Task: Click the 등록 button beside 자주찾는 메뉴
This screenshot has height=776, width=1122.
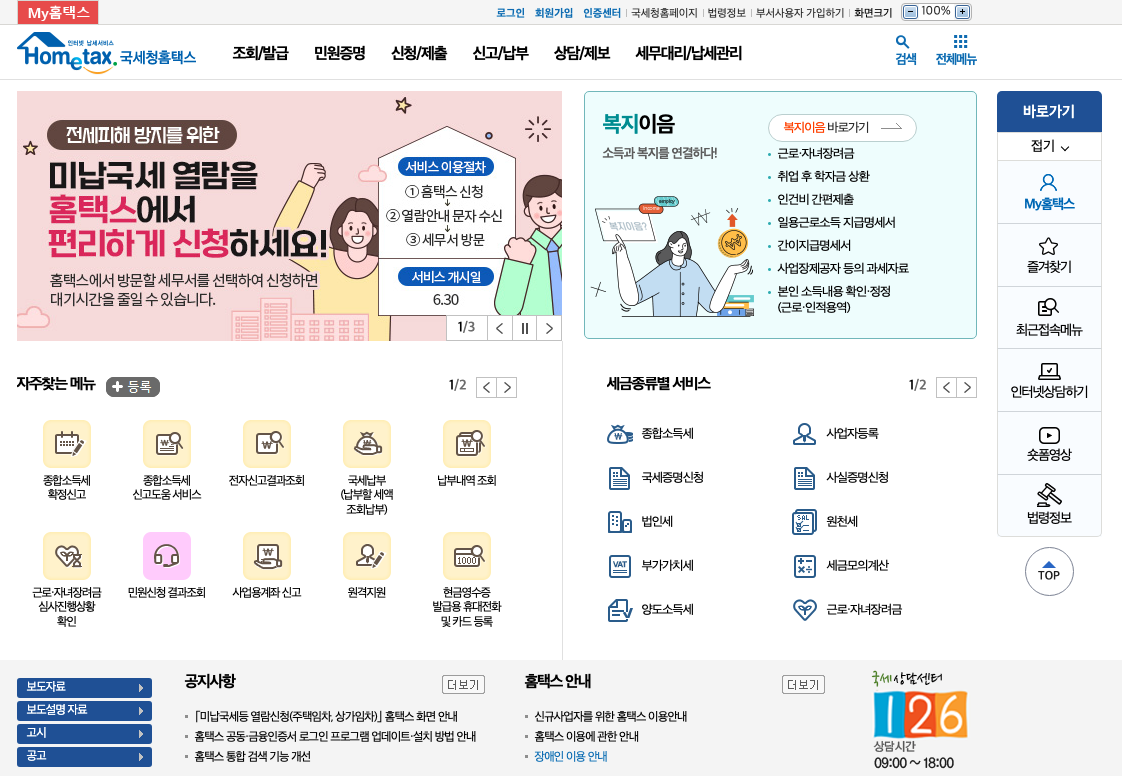Action: [x=133, y=387]
